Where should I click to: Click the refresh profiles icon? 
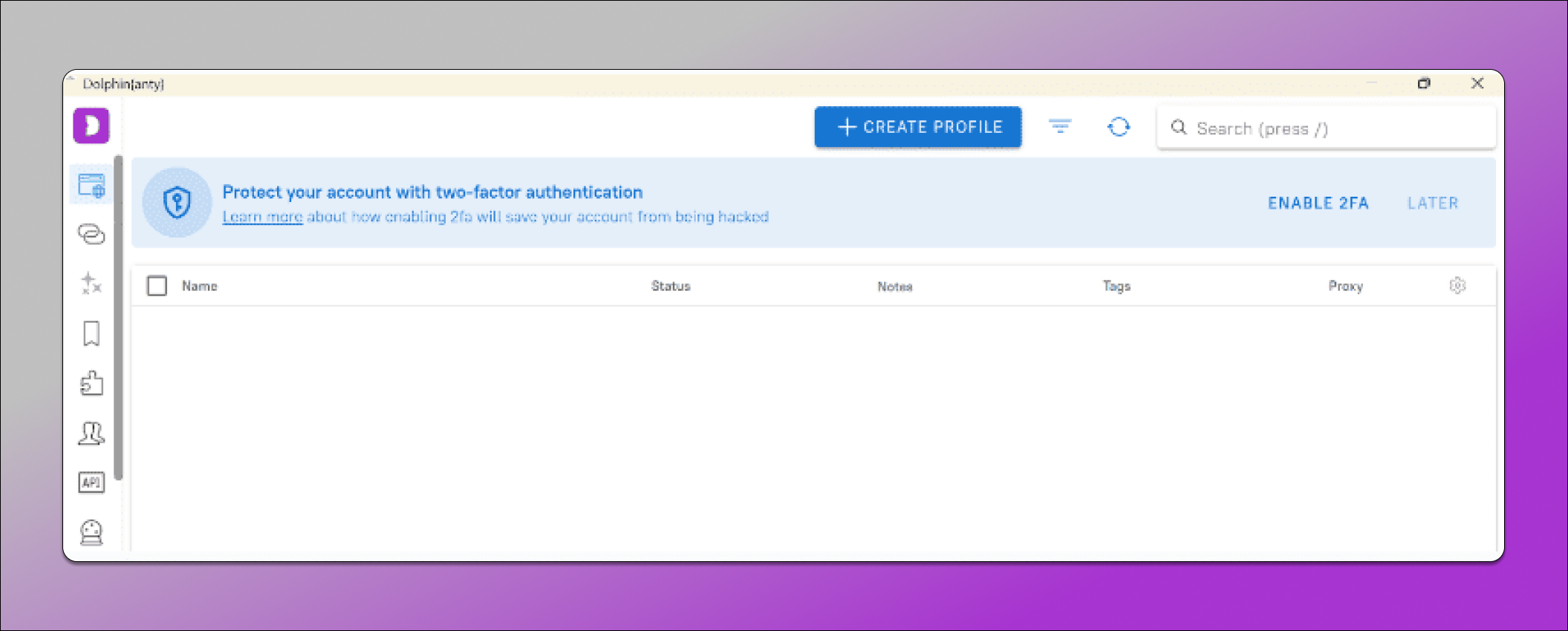[x=1119, y=127]
